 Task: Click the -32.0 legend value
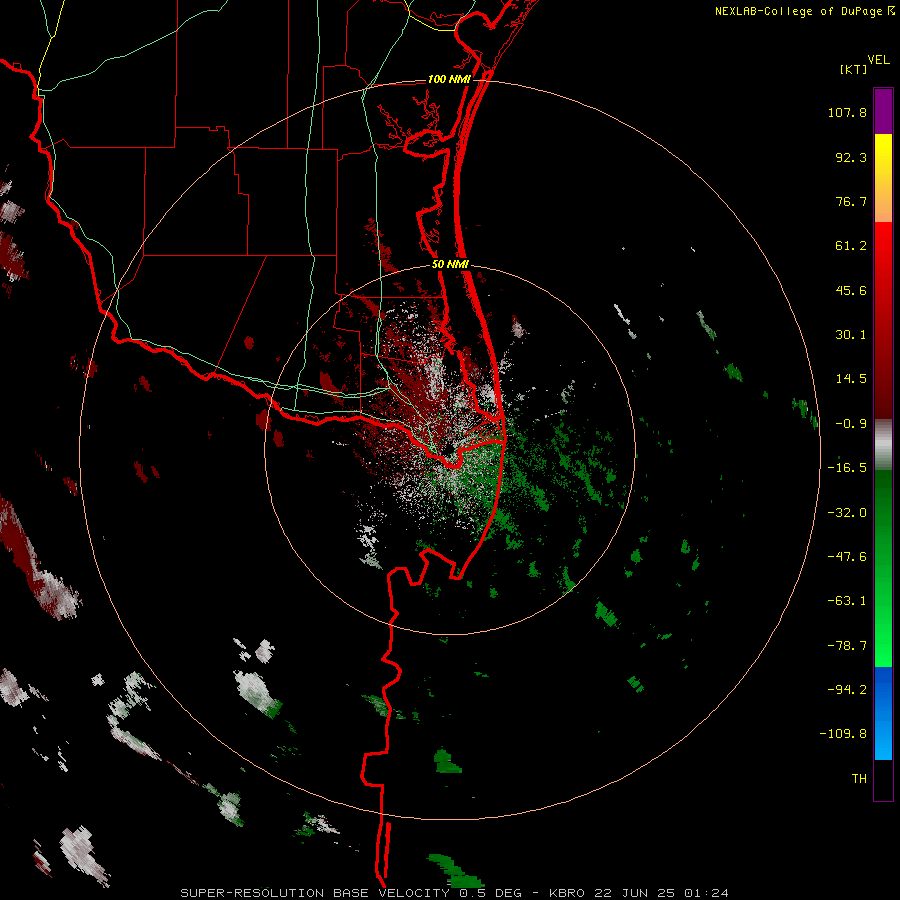pyautogui.click(x=847, y=513)
